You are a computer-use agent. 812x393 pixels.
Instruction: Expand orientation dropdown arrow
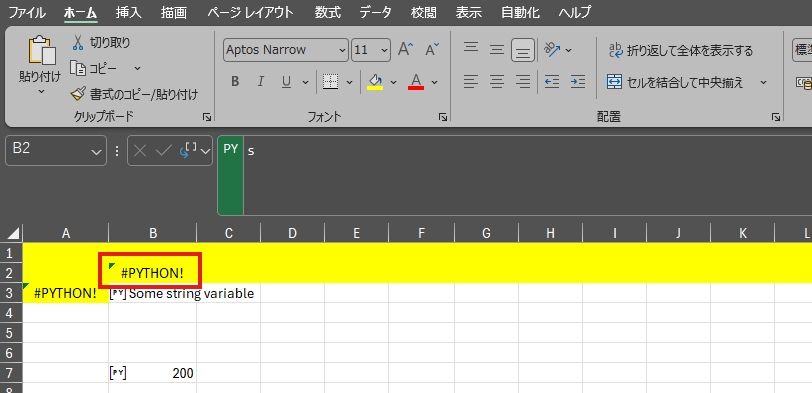tap(568, 50)
